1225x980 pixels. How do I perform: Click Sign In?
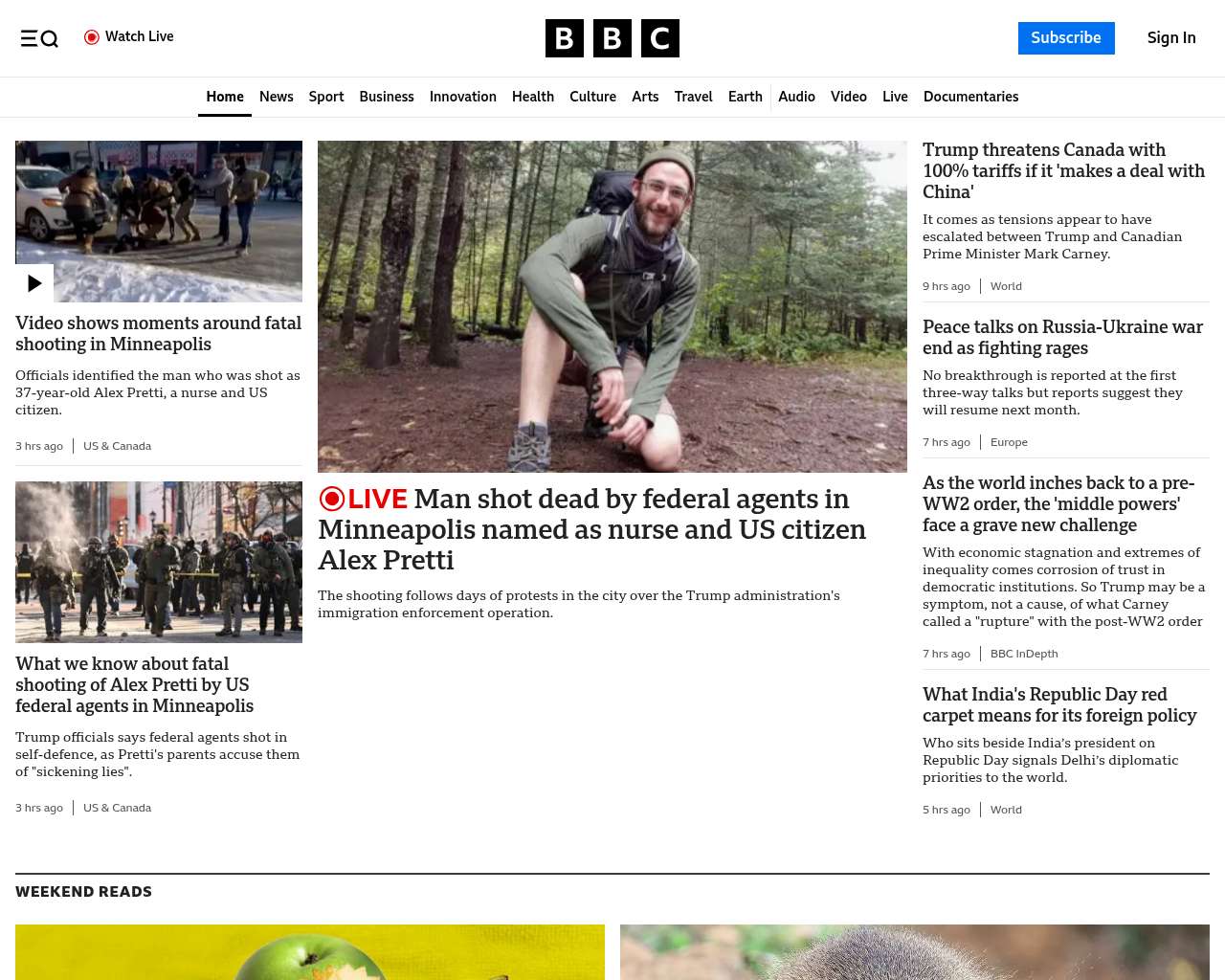(x=1171, y=38)
